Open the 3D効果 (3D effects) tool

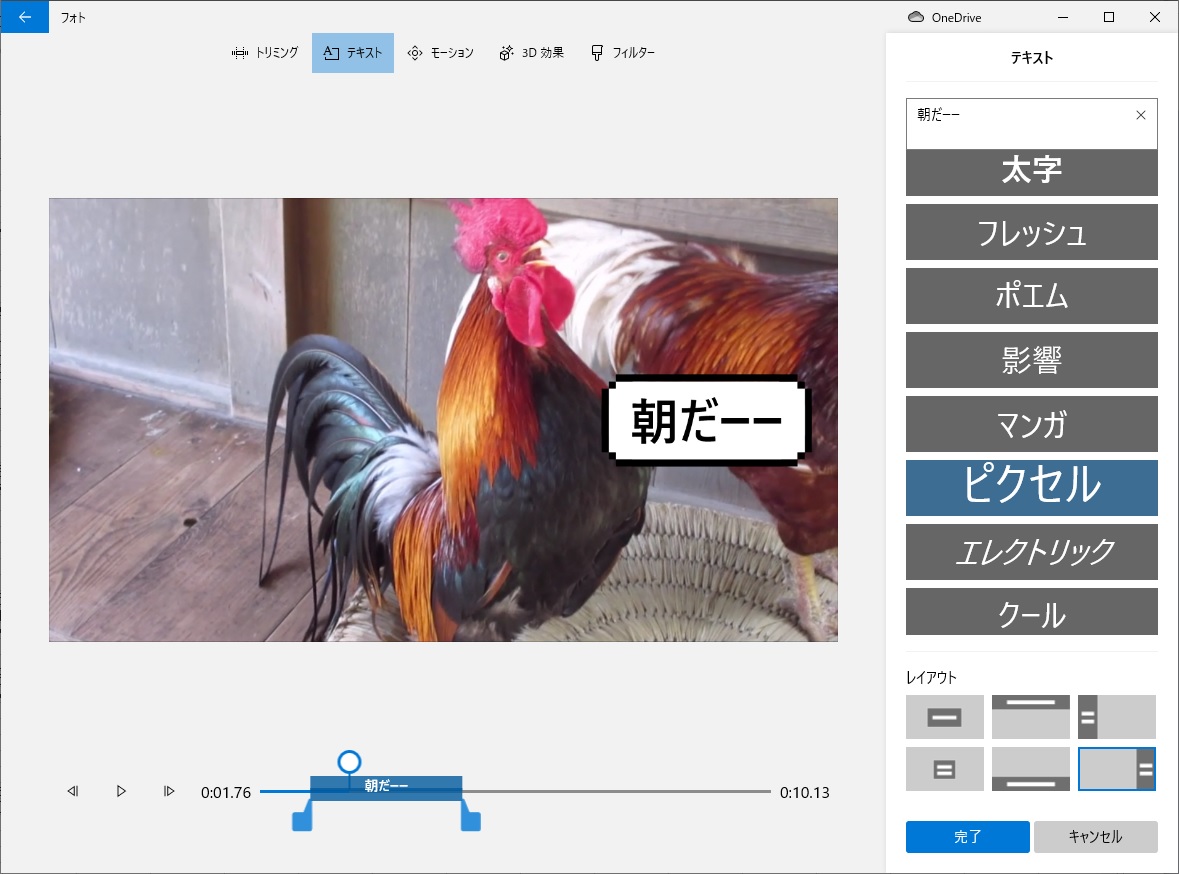point(531,52)
